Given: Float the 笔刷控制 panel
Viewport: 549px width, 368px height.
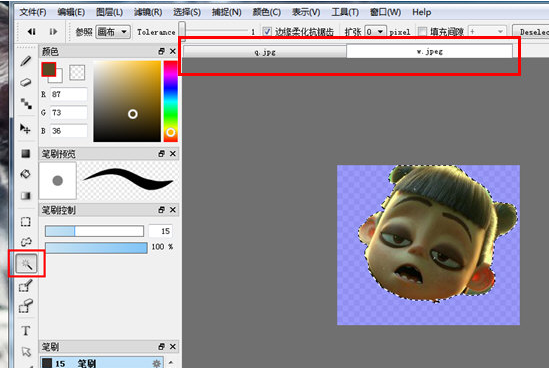Looking at the screenshot, I should pos(161,209).
